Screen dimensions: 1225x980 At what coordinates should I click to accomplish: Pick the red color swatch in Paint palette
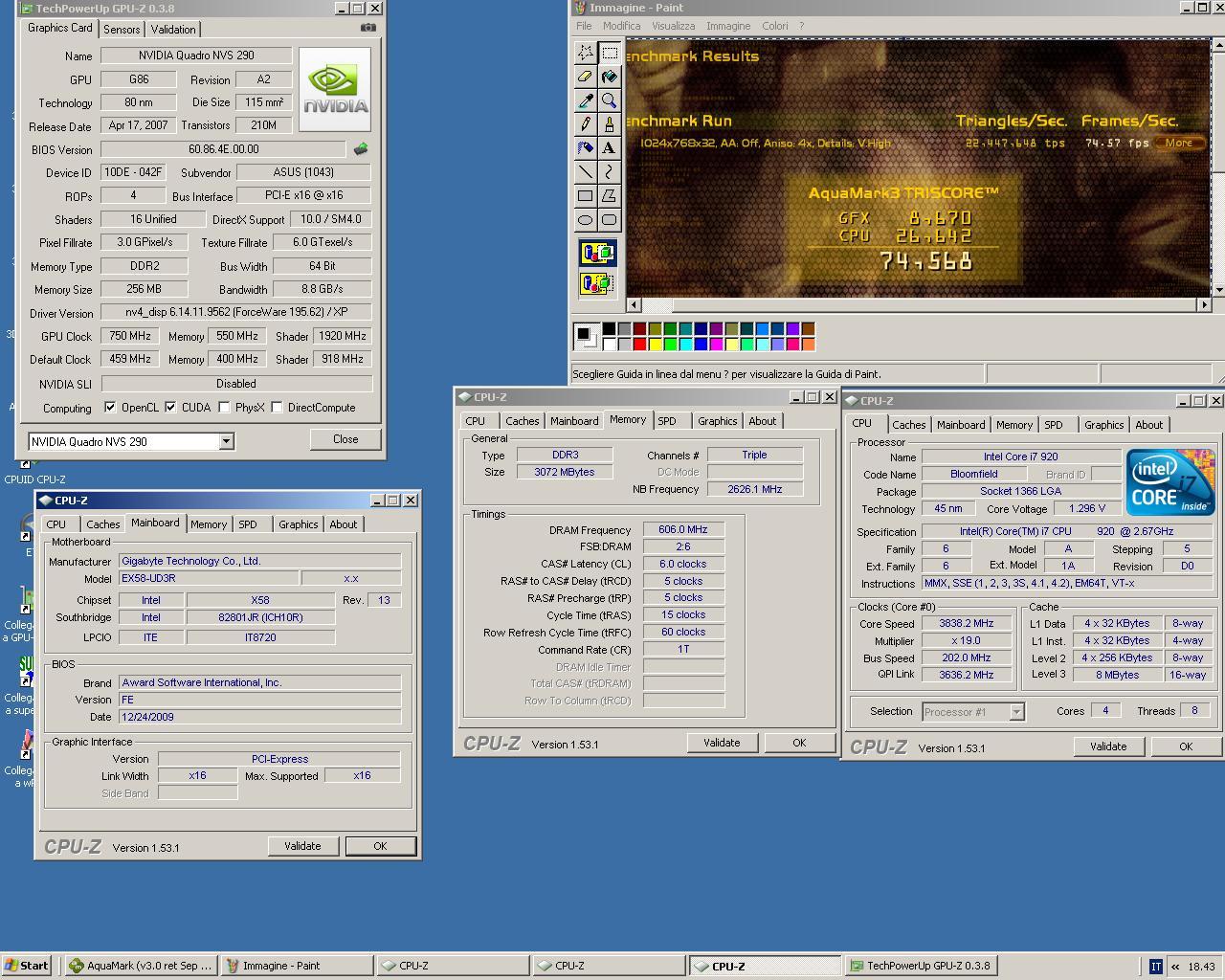(x=639, y=345)
